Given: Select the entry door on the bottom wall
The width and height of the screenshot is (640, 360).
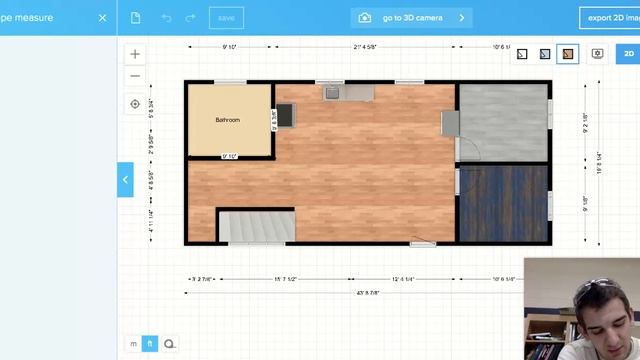Looking at the screenshot, I should [x=423, y=242].
